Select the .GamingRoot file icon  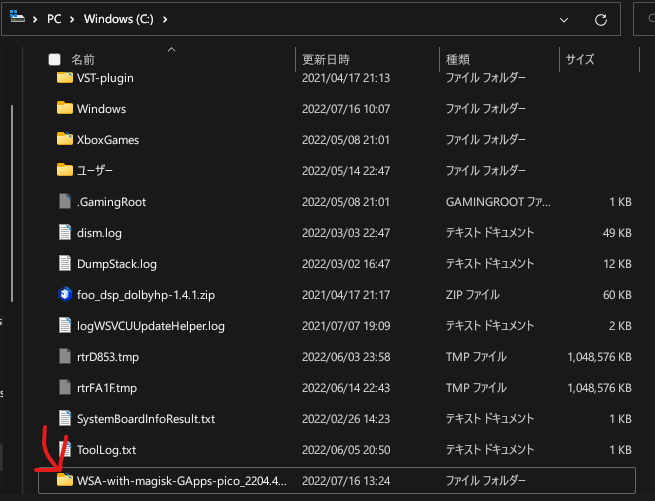point(65,201)
